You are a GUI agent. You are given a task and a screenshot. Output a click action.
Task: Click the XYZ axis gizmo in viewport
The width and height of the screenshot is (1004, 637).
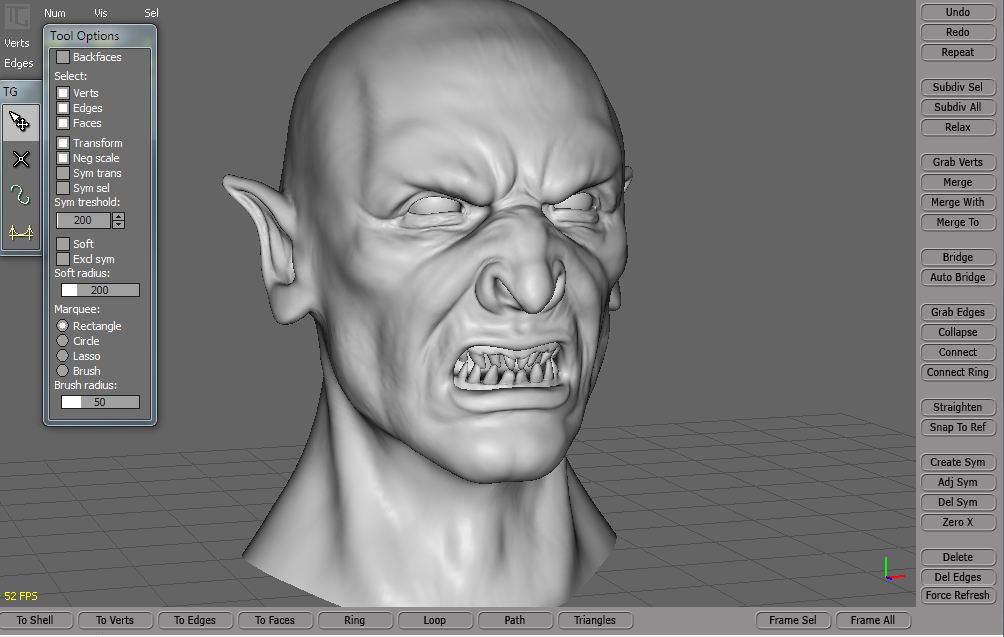tap(891, 569)
